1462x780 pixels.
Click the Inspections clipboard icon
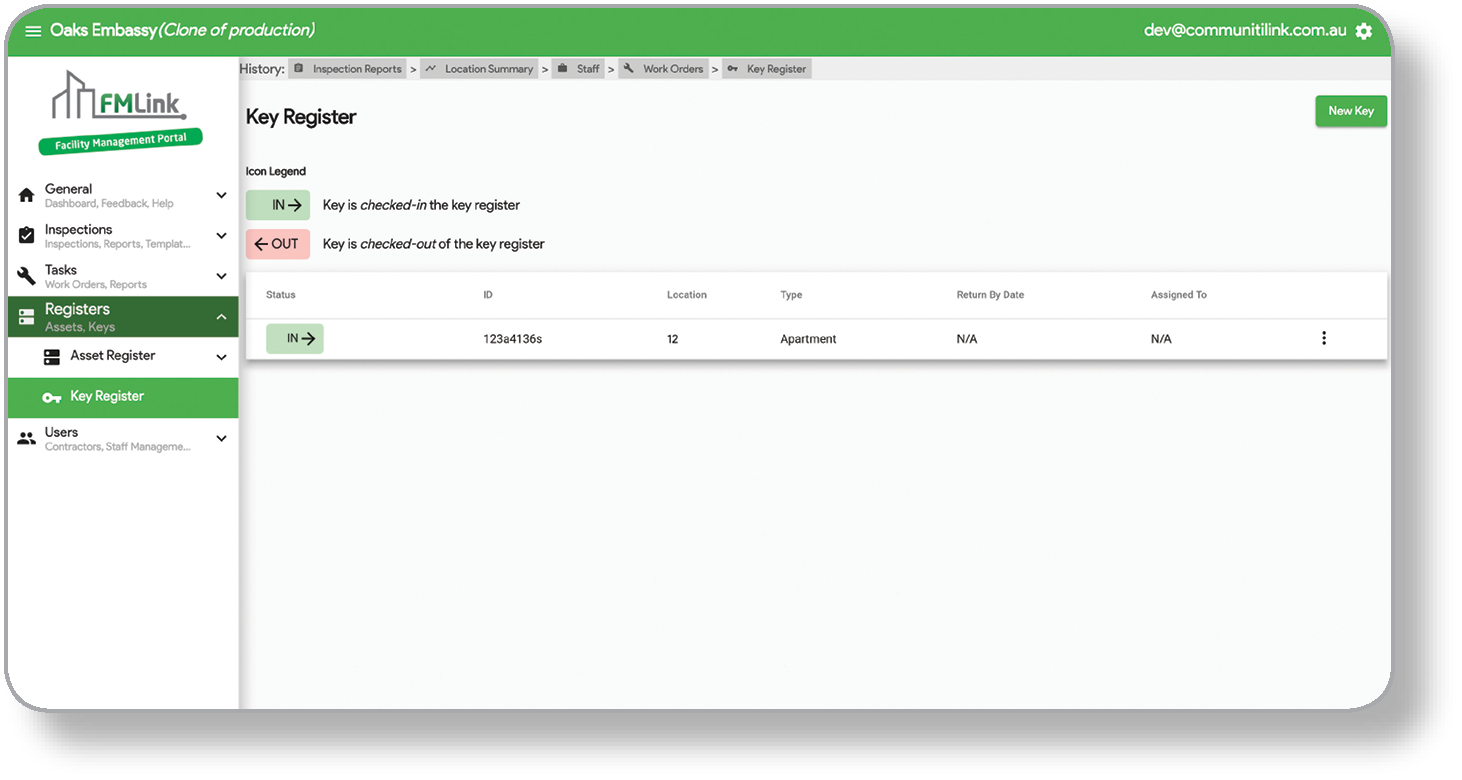(27, 236)
